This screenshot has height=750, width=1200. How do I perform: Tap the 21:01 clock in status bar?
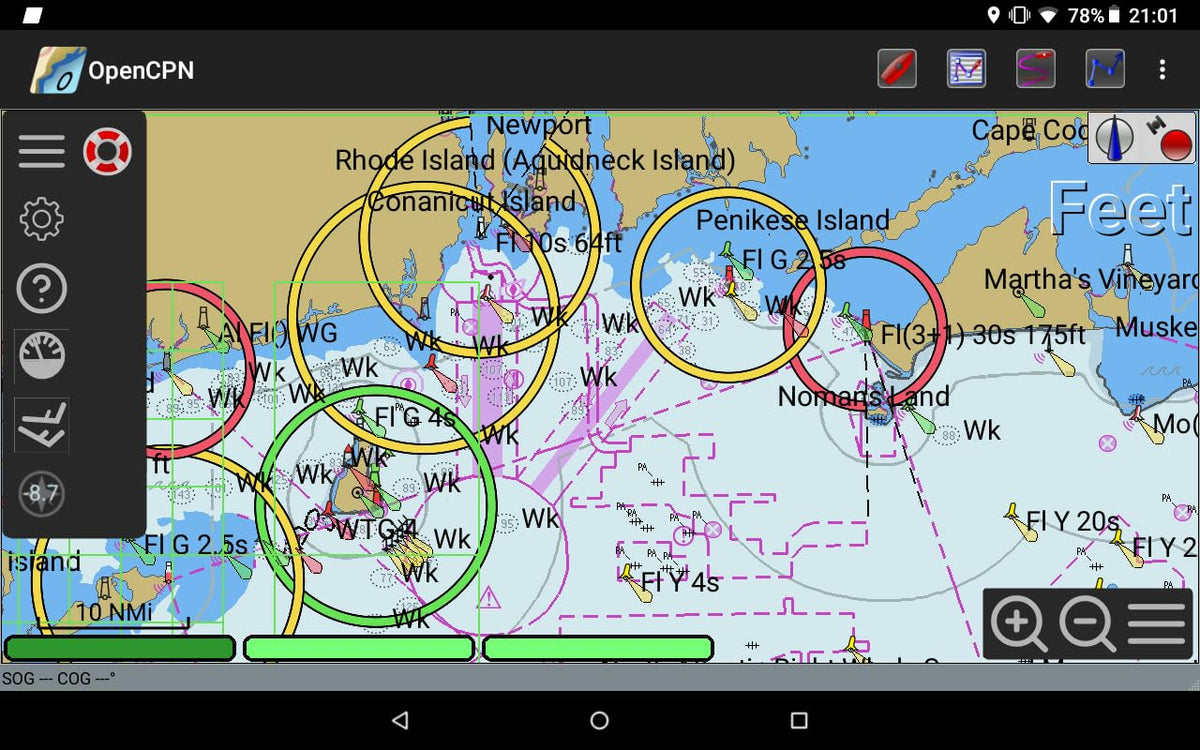pos(1153,15)
